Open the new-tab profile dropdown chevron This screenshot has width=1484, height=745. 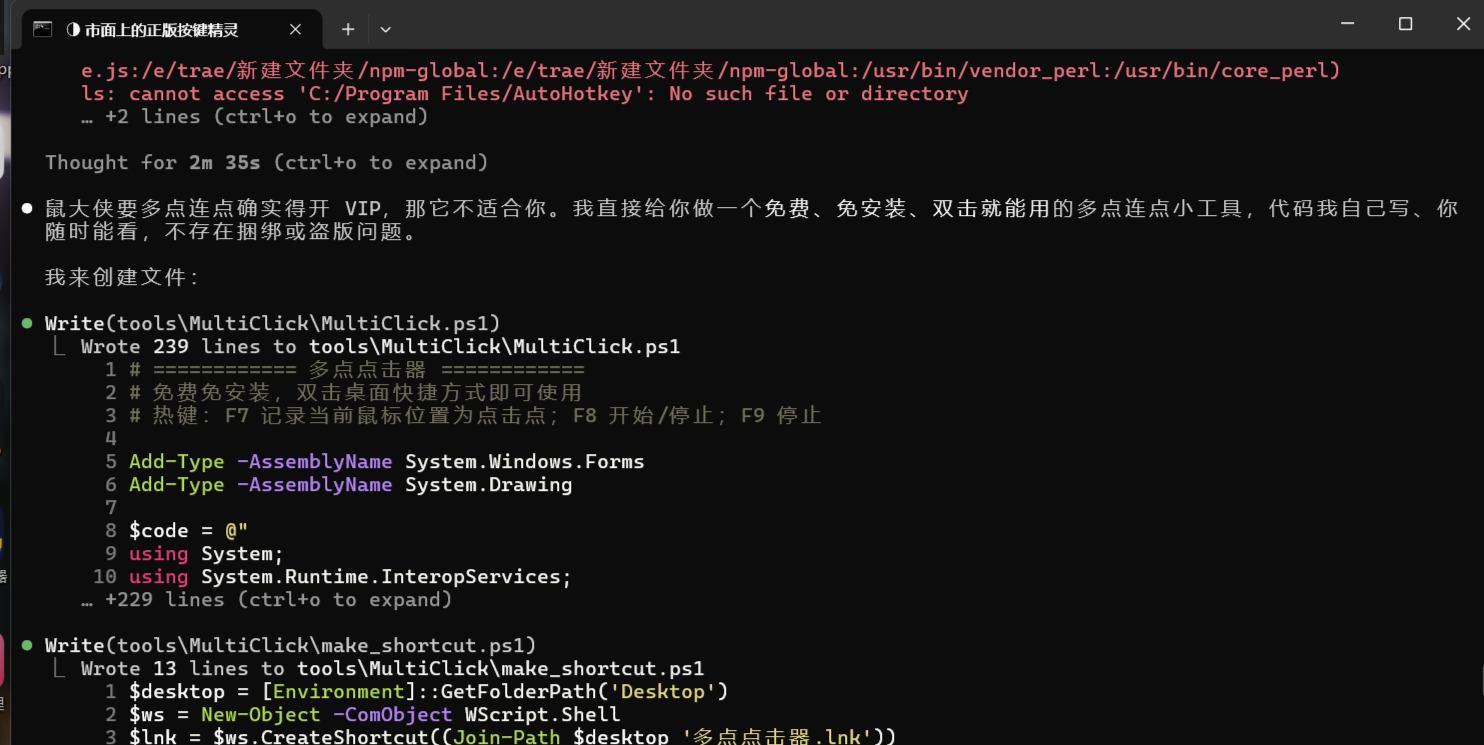point(385,30)
